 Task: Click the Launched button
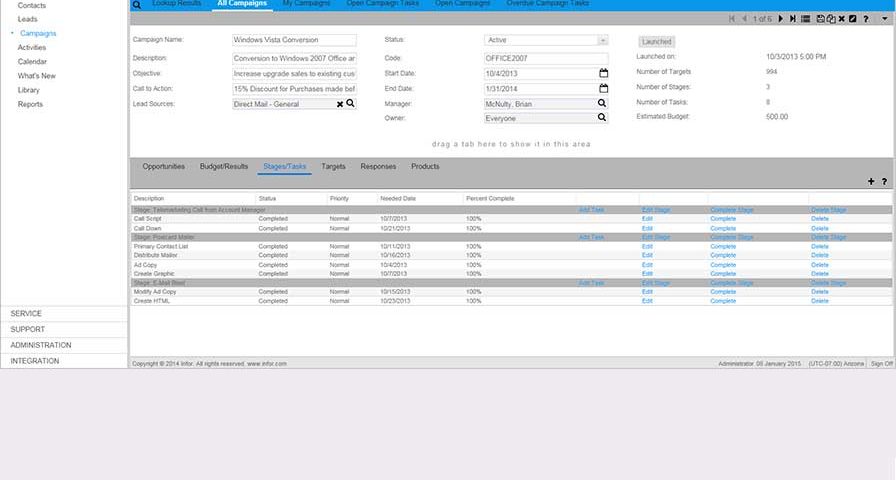point(657,42)
